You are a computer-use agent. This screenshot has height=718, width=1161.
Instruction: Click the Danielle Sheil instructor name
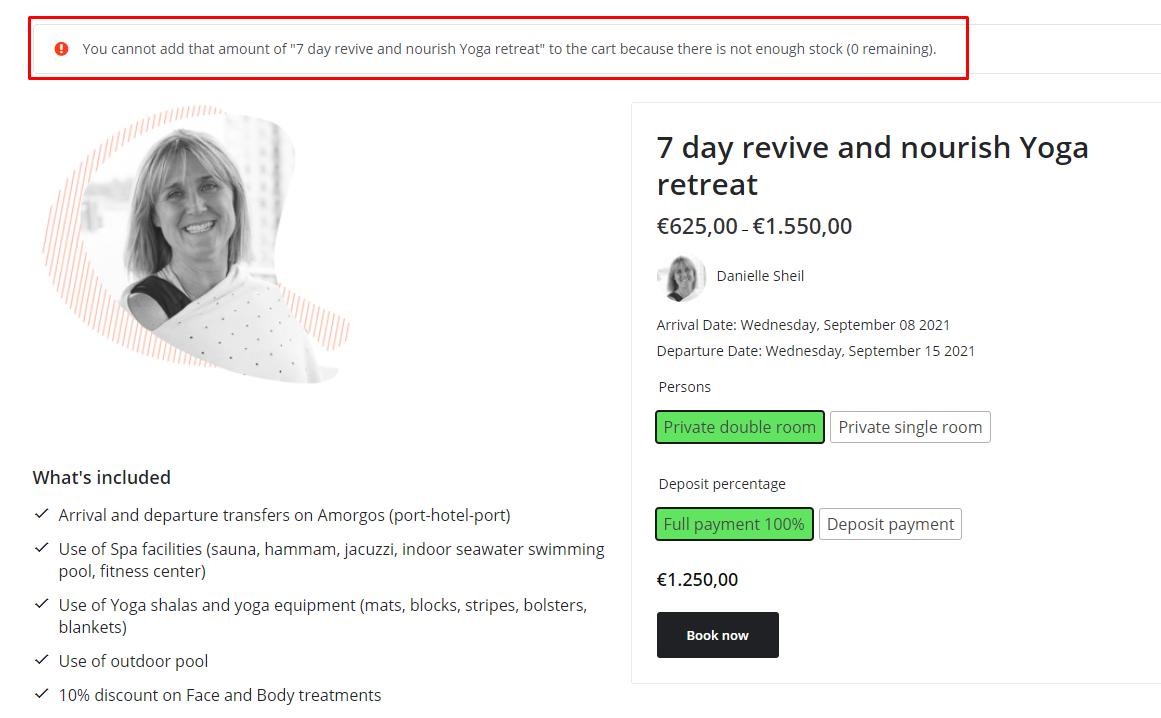[760, 276]
